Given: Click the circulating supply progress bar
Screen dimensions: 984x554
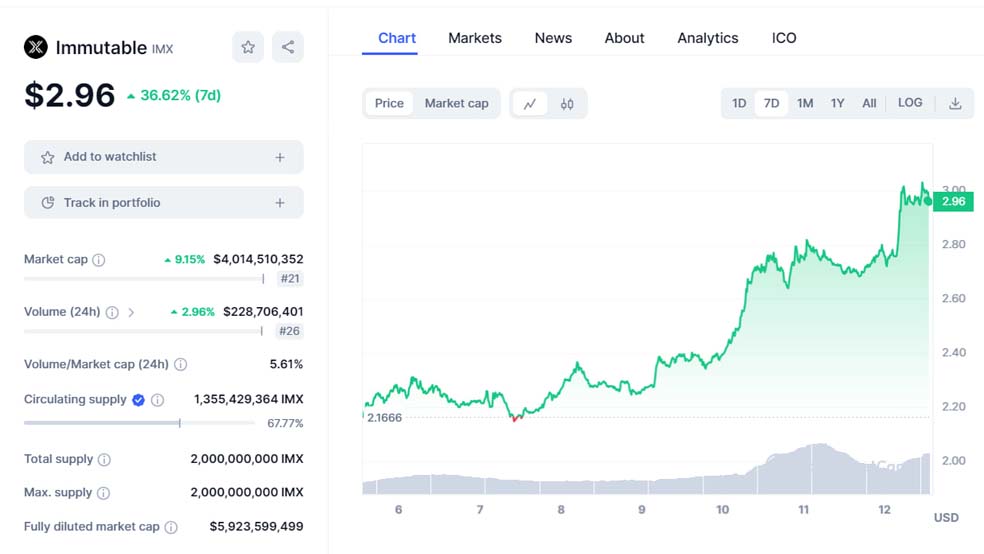Looking at the screenshot, I should coord(139,423).
